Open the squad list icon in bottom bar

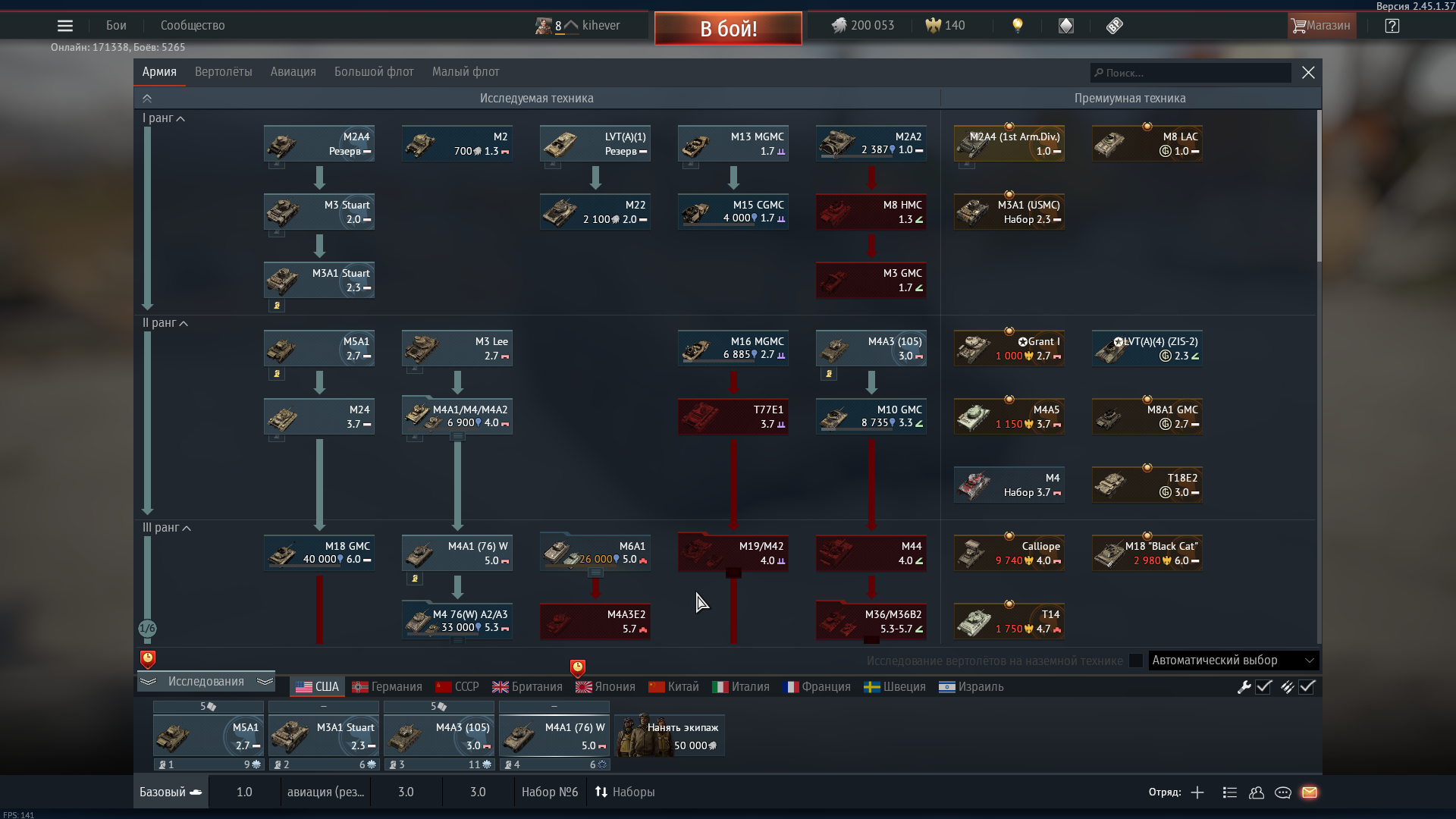[1230, 792]
